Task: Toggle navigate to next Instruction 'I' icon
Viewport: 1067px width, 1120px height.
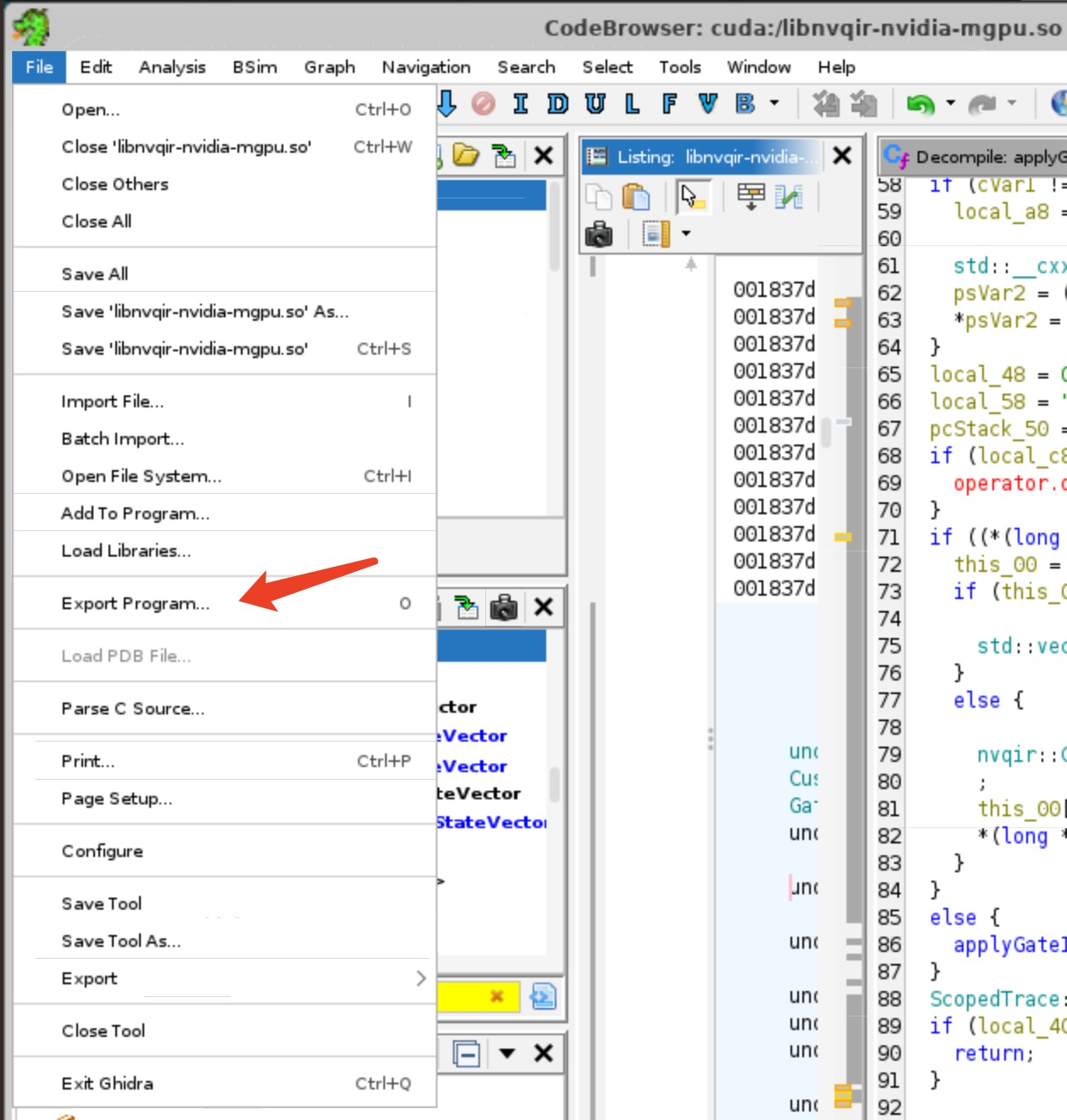Action: 520,104
